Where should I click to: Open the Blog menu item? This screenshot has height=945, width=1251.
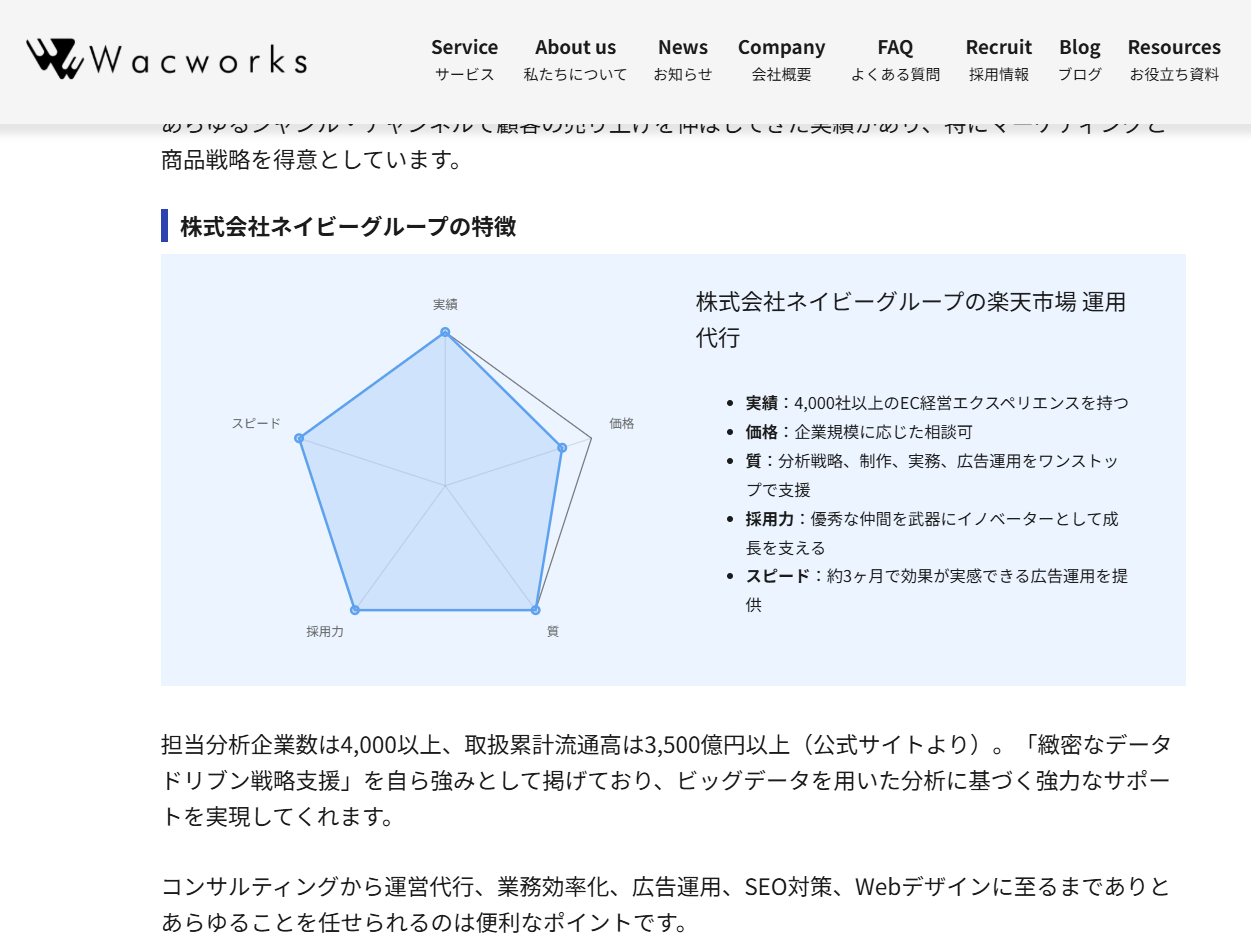[1080, 60]
